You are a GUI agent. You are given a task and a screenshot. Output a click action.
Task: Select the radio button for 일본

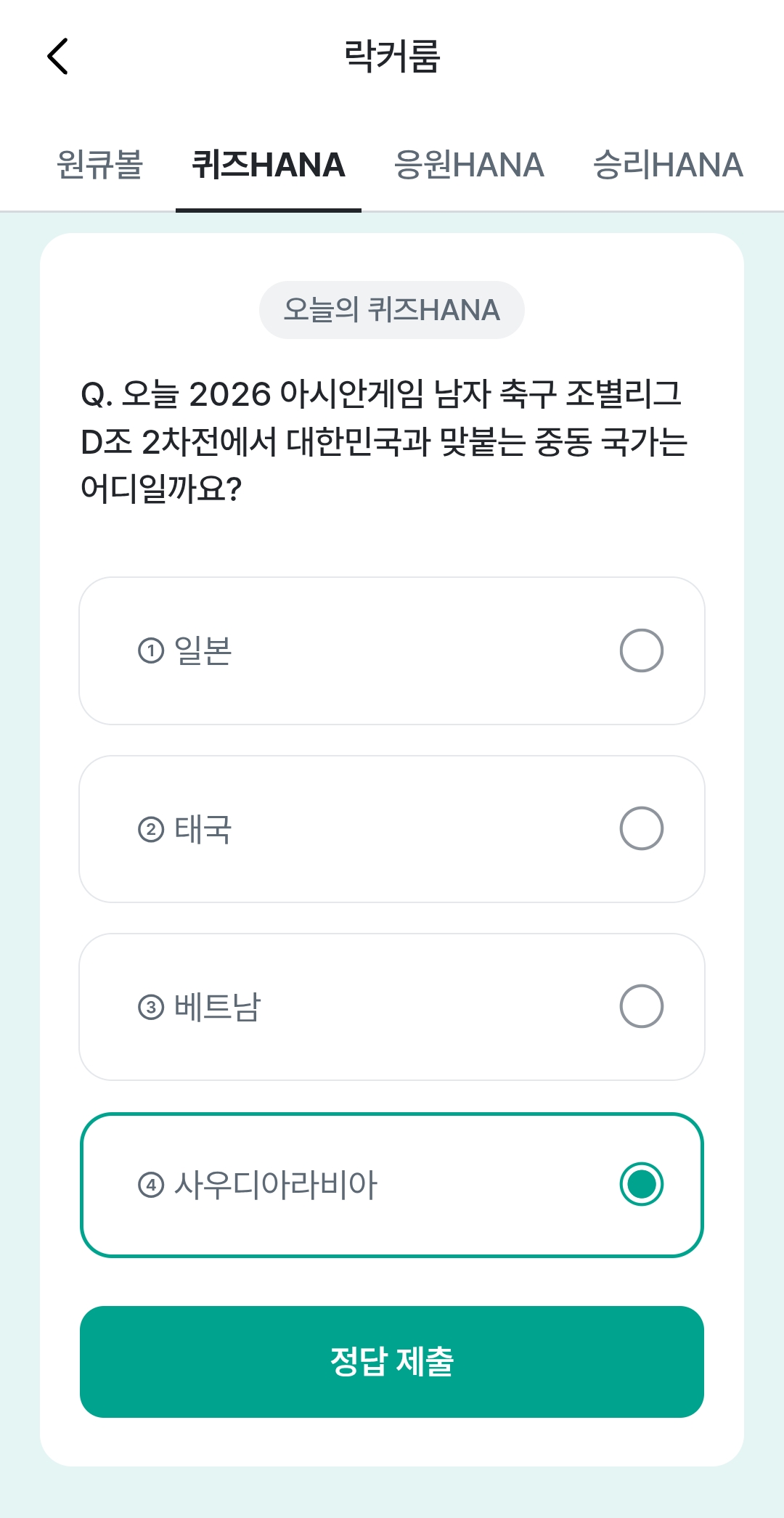[x=642, y=650]
